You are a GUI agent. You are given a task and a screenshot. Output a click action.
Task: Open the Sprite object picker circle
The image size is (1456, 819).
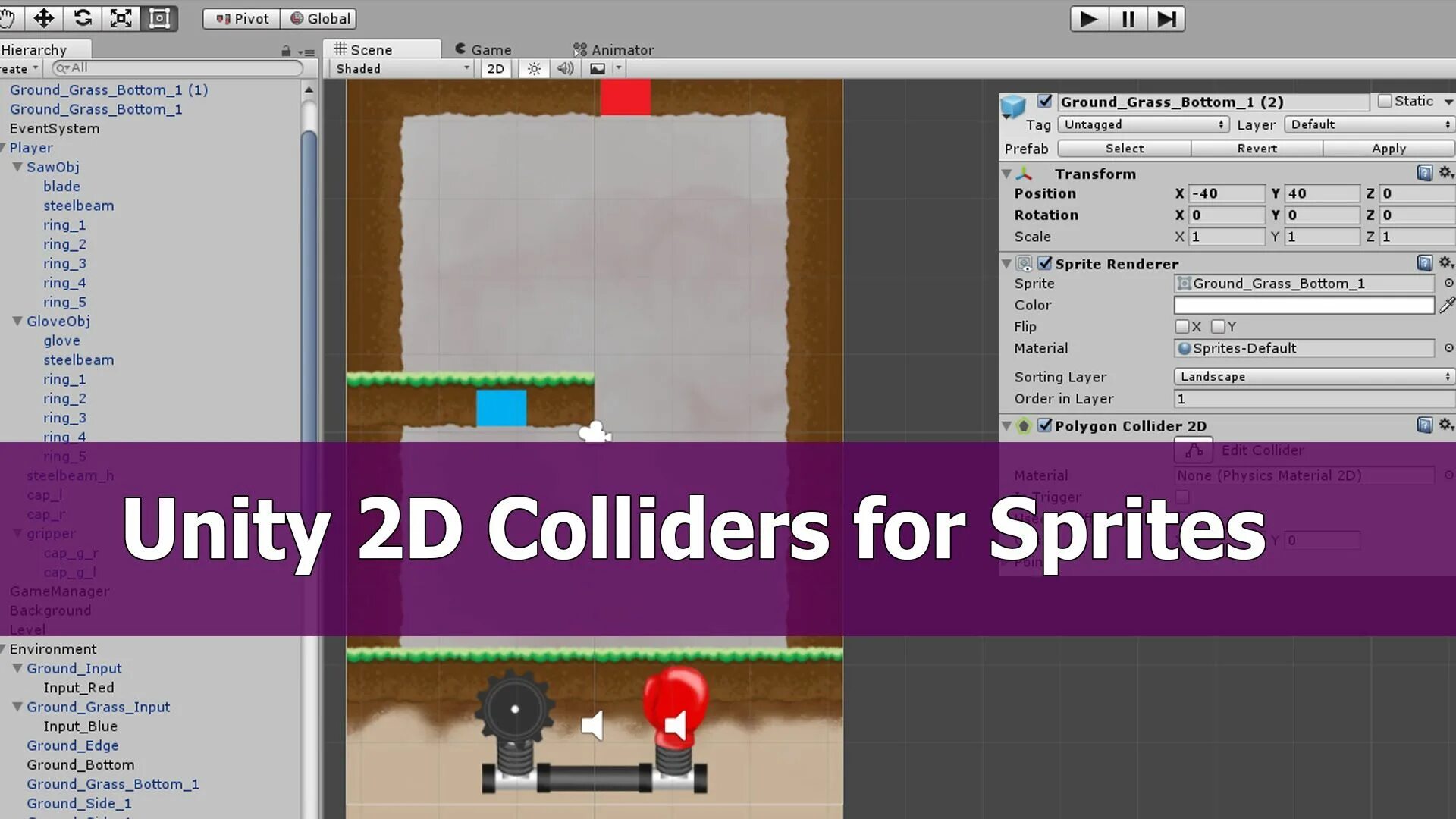click(x=1448, y=283)
